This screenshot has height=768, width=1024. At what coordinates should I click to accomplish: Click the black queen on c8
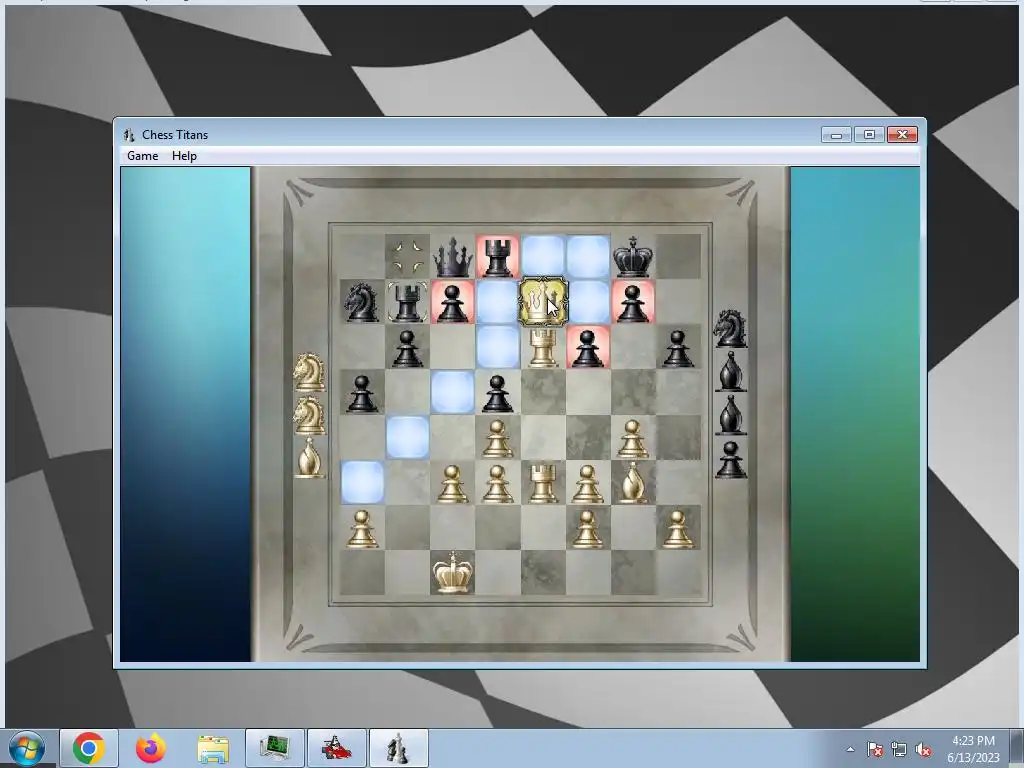click(452, 257)
